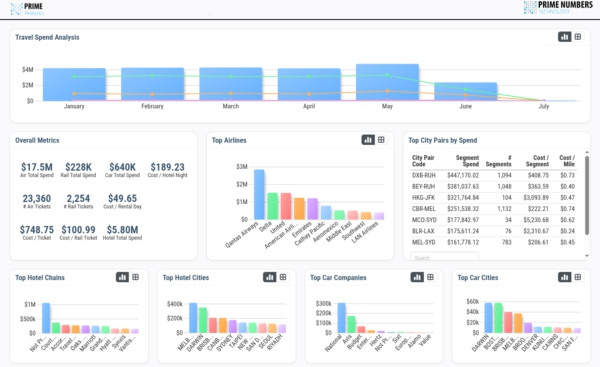
Task: Click the Qantas Airways blue bar
Action: pyautogui.click(x=259, y=194)
